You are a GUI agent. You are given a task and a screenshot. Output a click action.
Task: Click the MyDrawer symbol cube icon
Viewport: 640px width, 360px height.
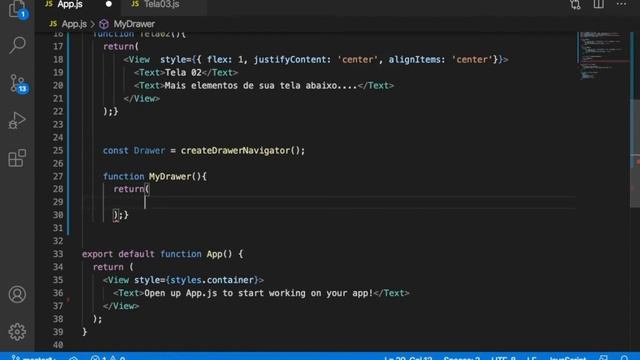click(x=104, y=24)
